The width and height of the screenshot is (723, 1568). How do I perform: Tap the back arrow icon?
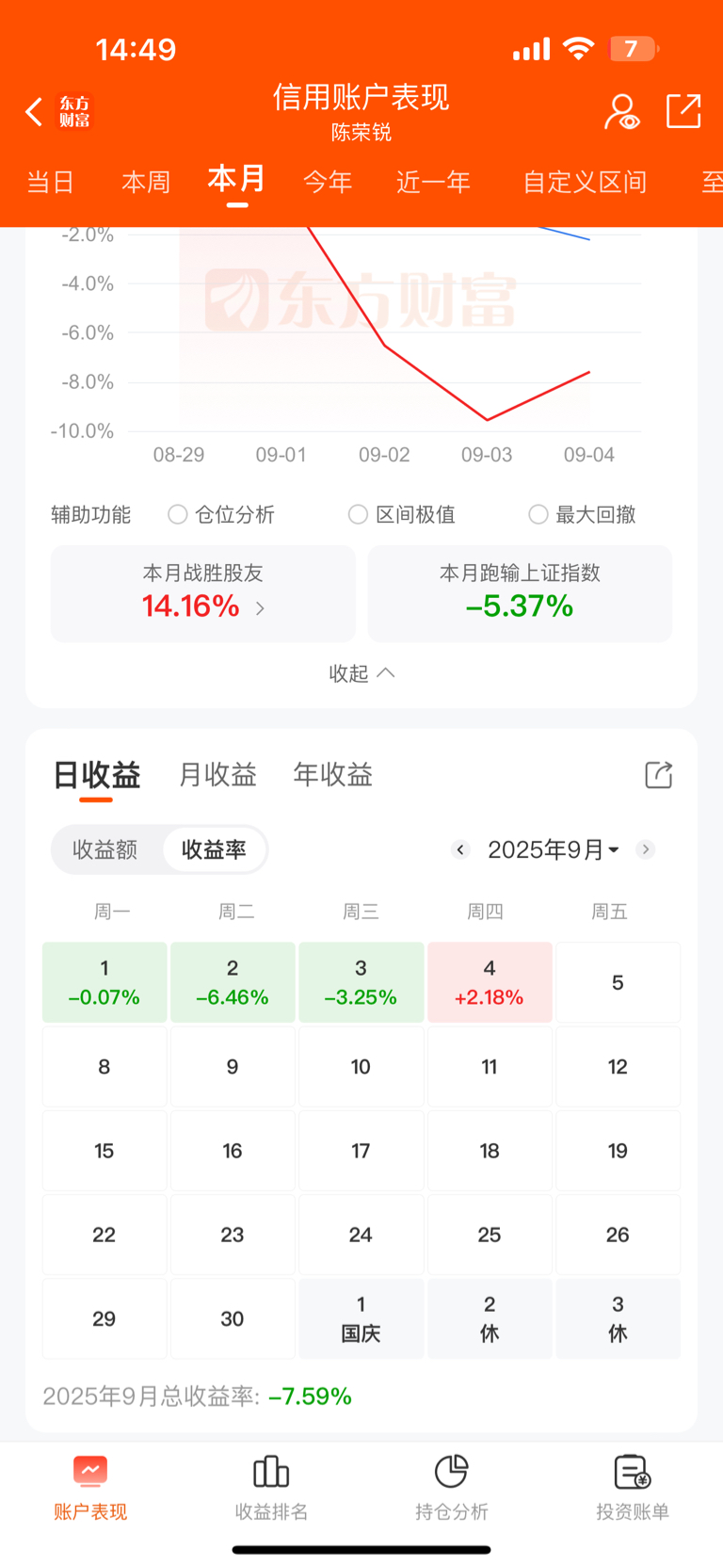35,112
